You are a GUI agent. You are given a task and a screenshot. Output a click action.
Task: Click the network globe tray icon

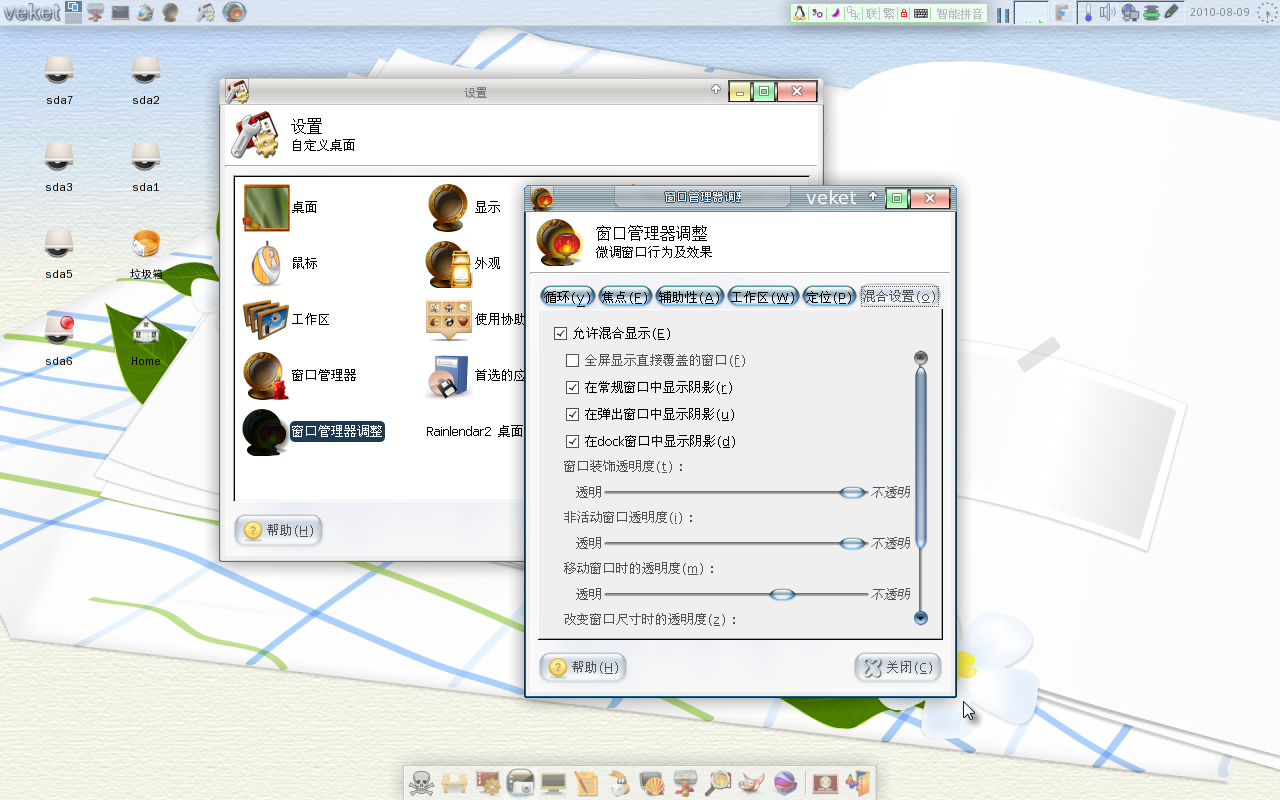click(1131, 12)
